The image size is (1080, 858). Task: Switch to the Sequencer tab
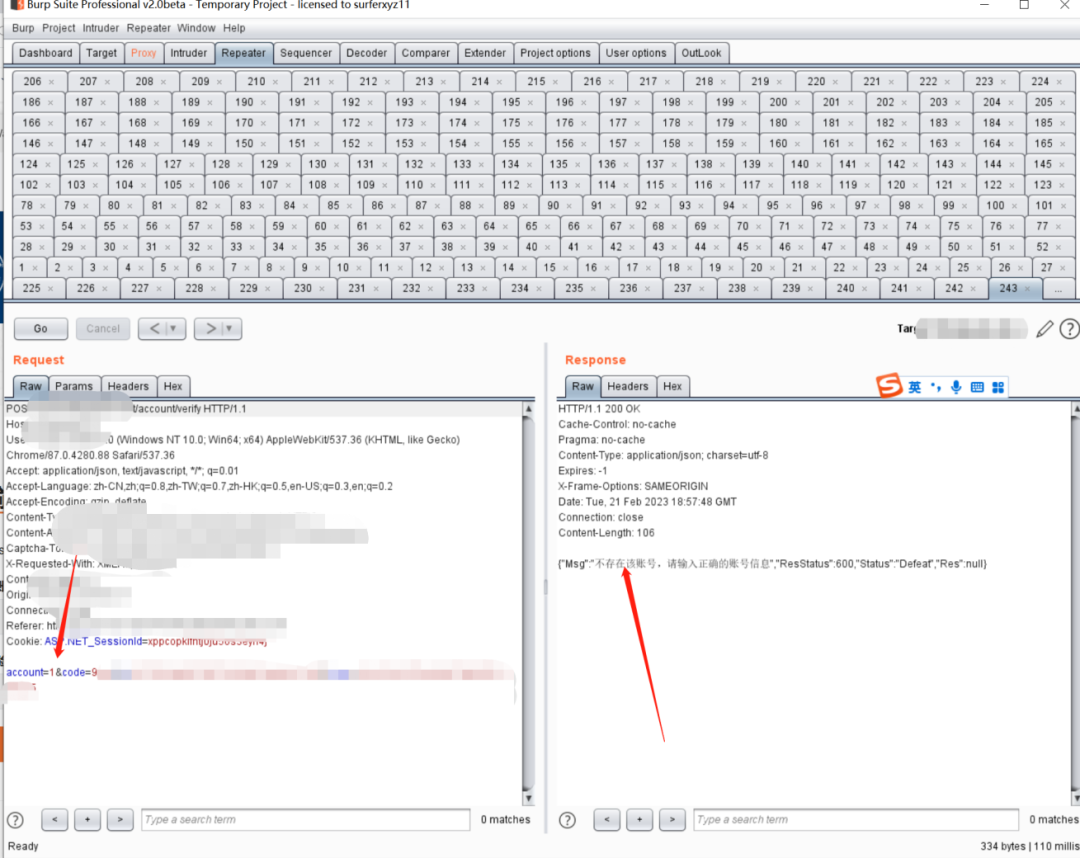point(306,53)
